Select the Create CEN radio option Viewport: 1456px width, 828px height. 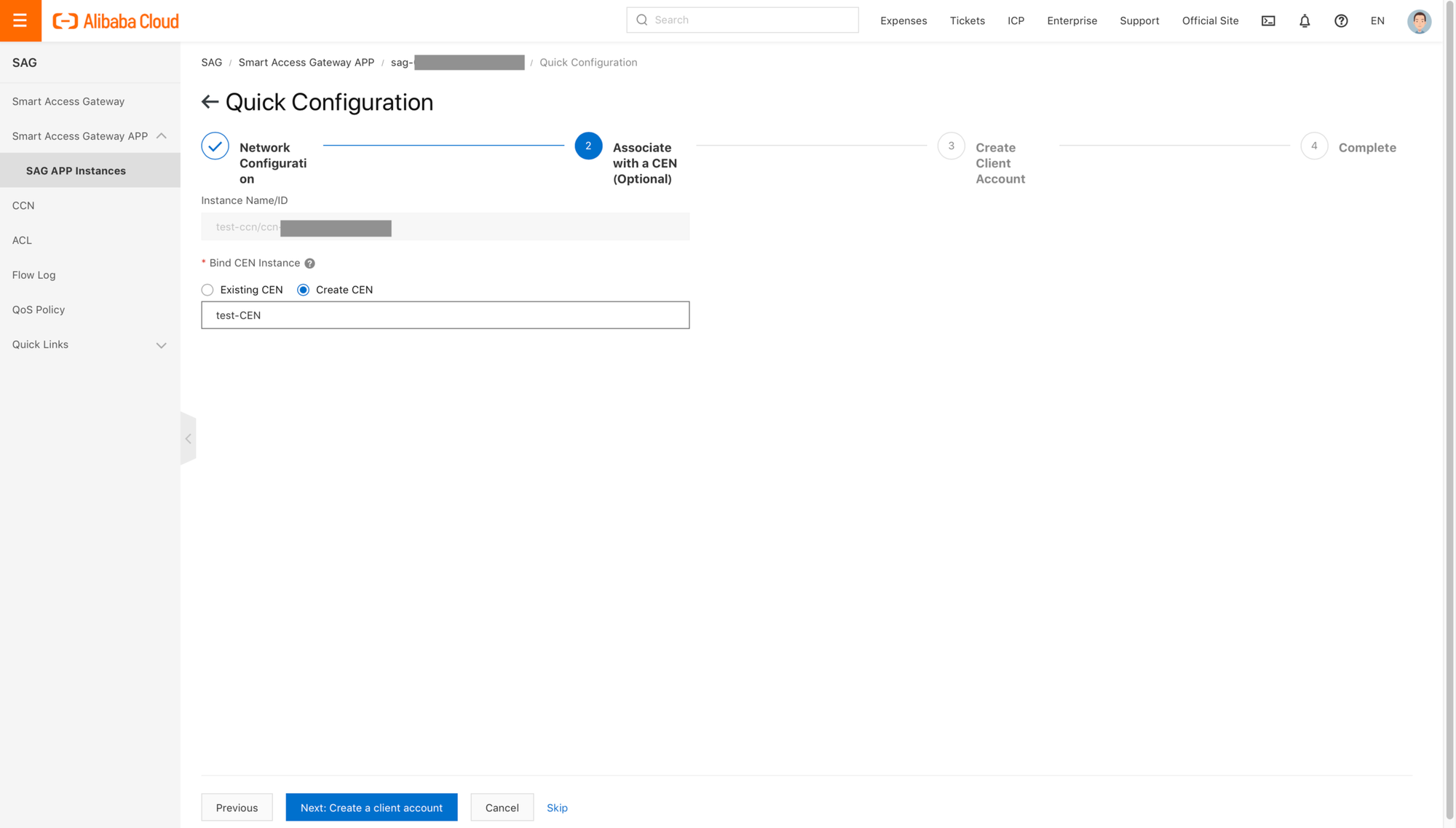coord(304,290)
